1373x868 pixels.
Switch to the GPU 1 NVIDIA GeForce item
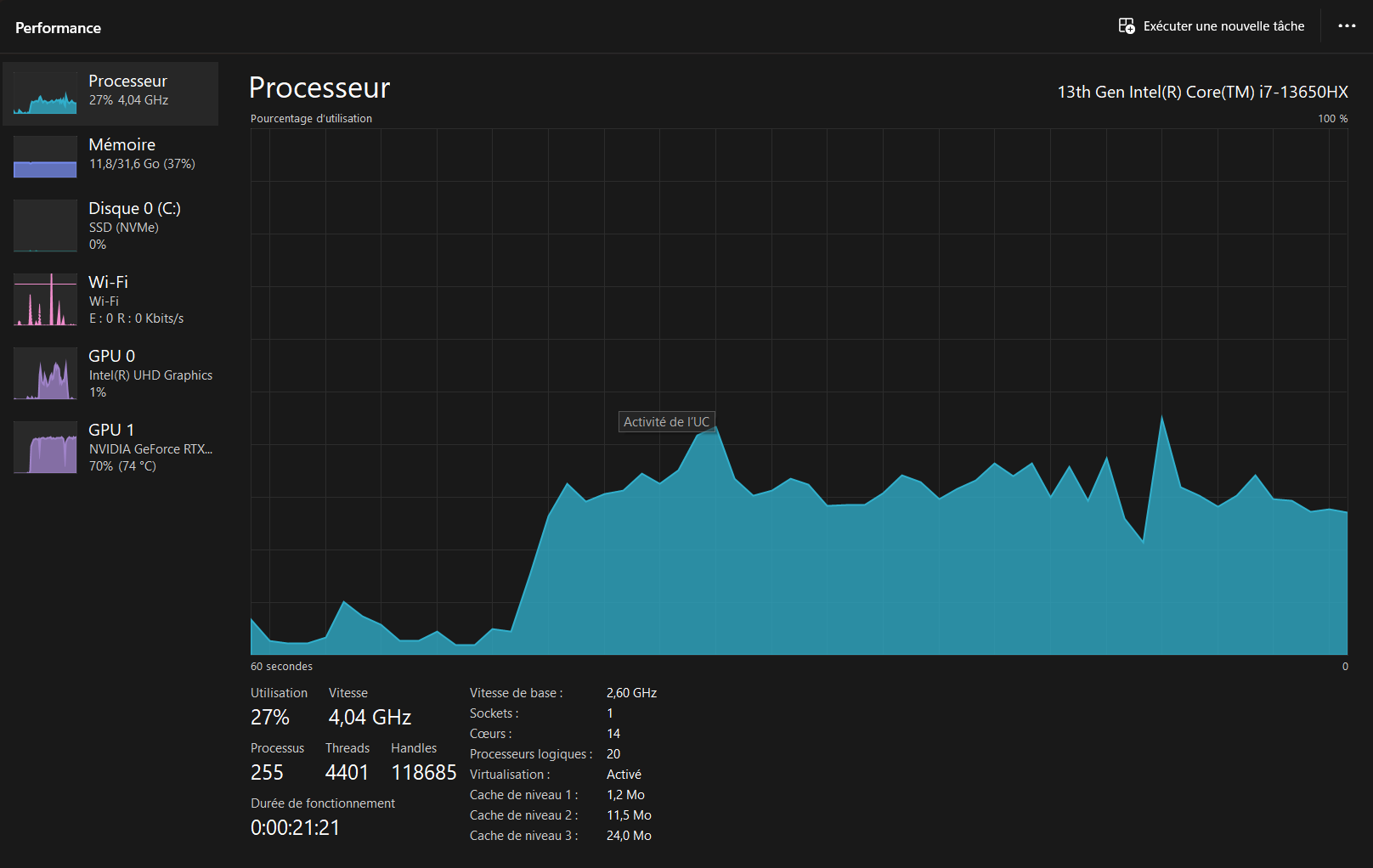pos(110,448)
